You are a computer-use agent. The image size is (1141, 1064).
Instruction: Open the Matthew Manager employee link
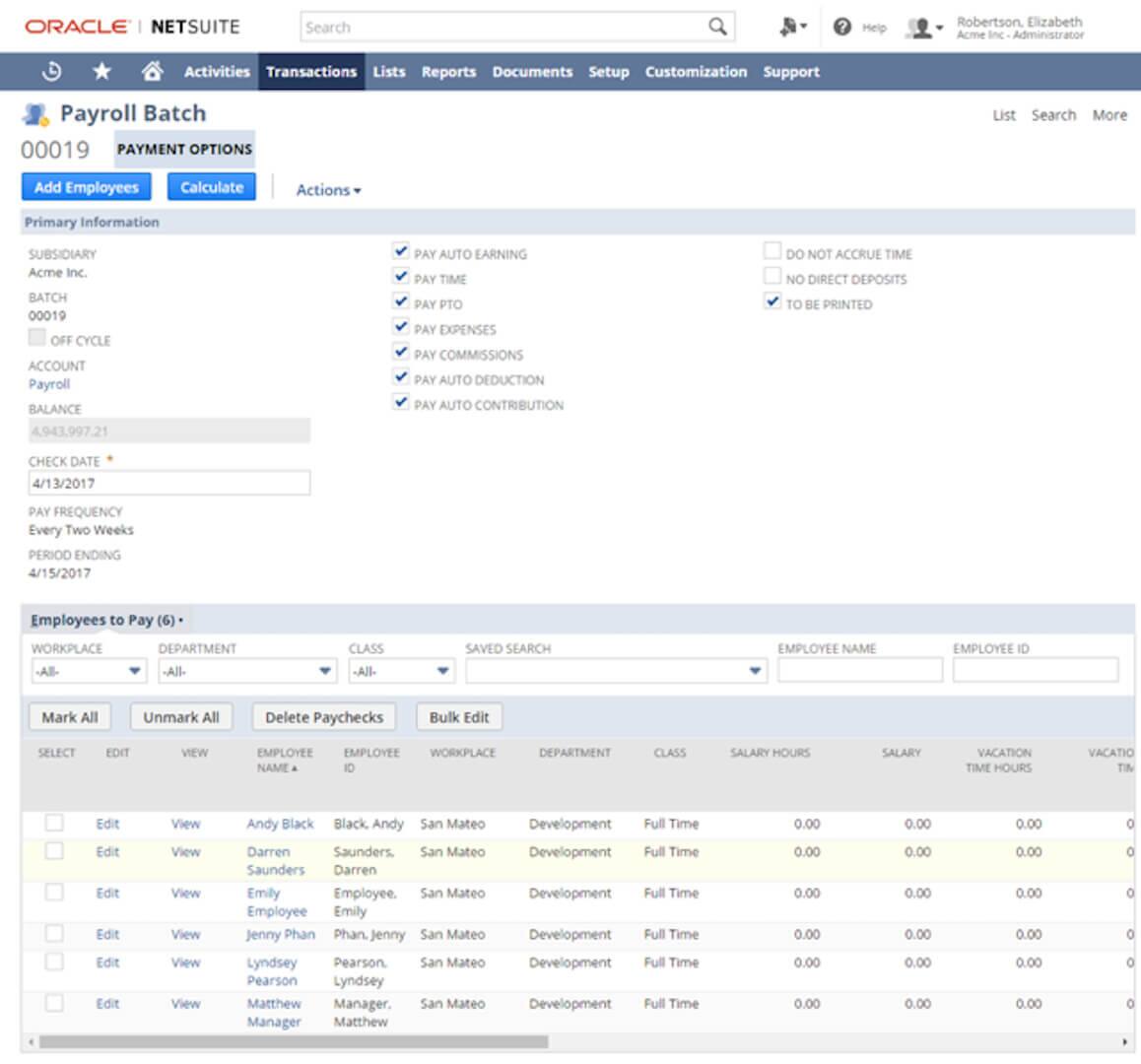coord(274,1013)
